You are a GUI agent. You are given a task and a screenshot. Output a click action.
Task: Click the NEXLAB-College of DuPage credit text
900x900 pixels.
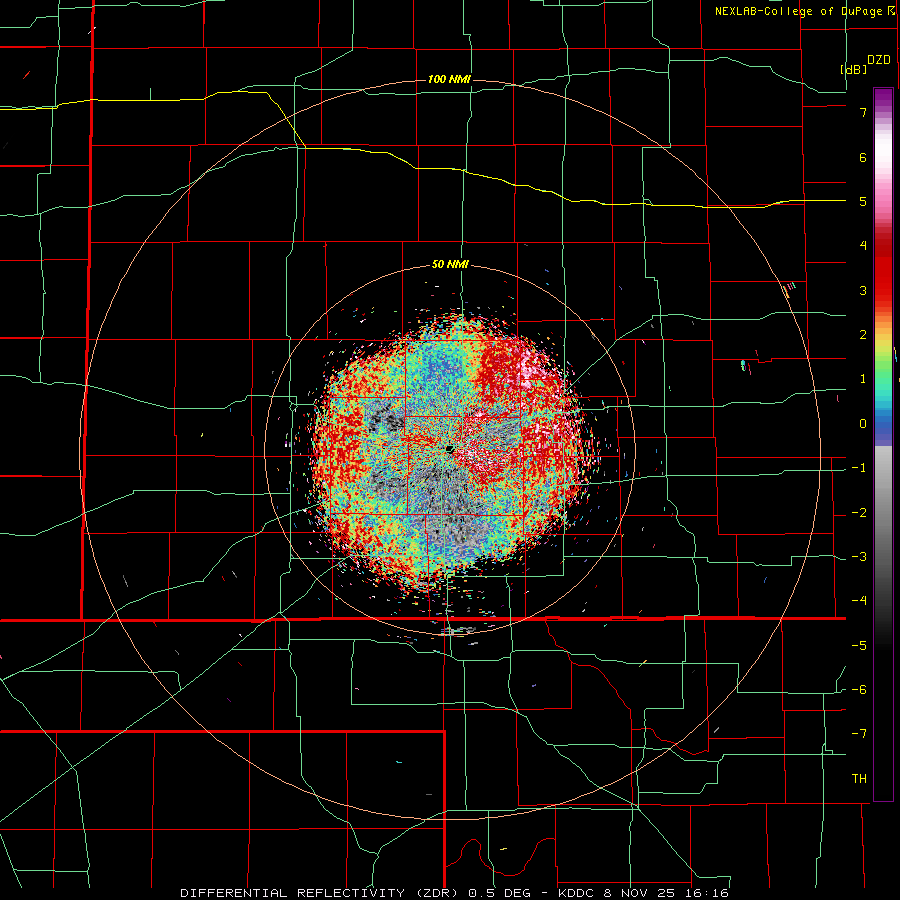pos(798,11)
